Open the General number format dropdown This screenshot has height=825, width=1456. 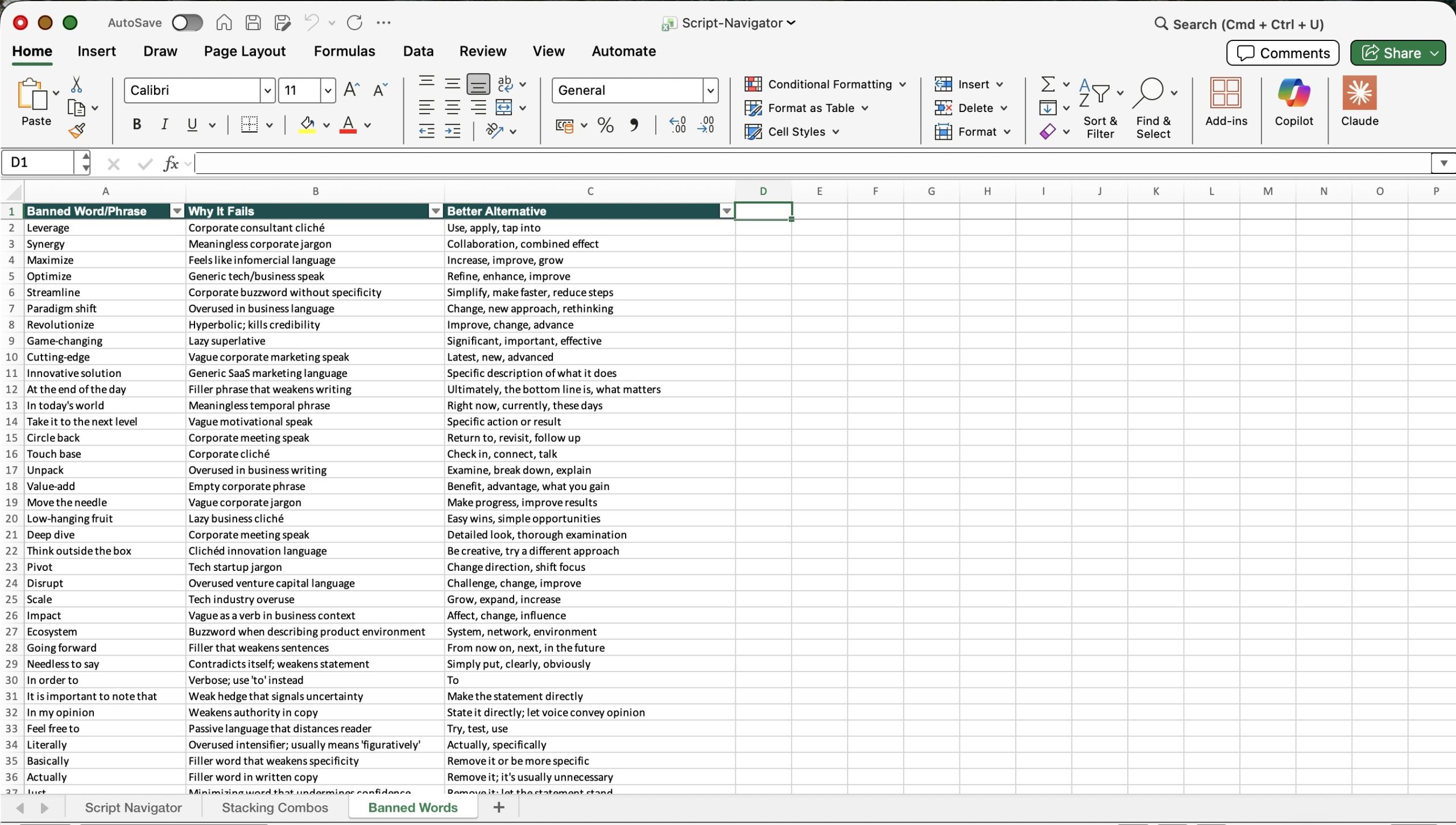(x=710, y=90)
